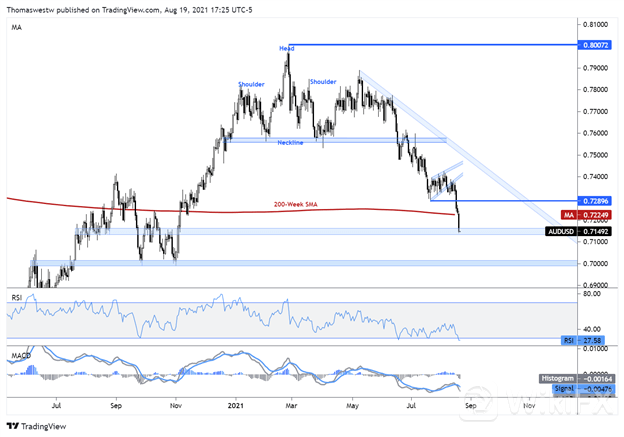
Task: Select the Histogram value tag
Action: 588,380
